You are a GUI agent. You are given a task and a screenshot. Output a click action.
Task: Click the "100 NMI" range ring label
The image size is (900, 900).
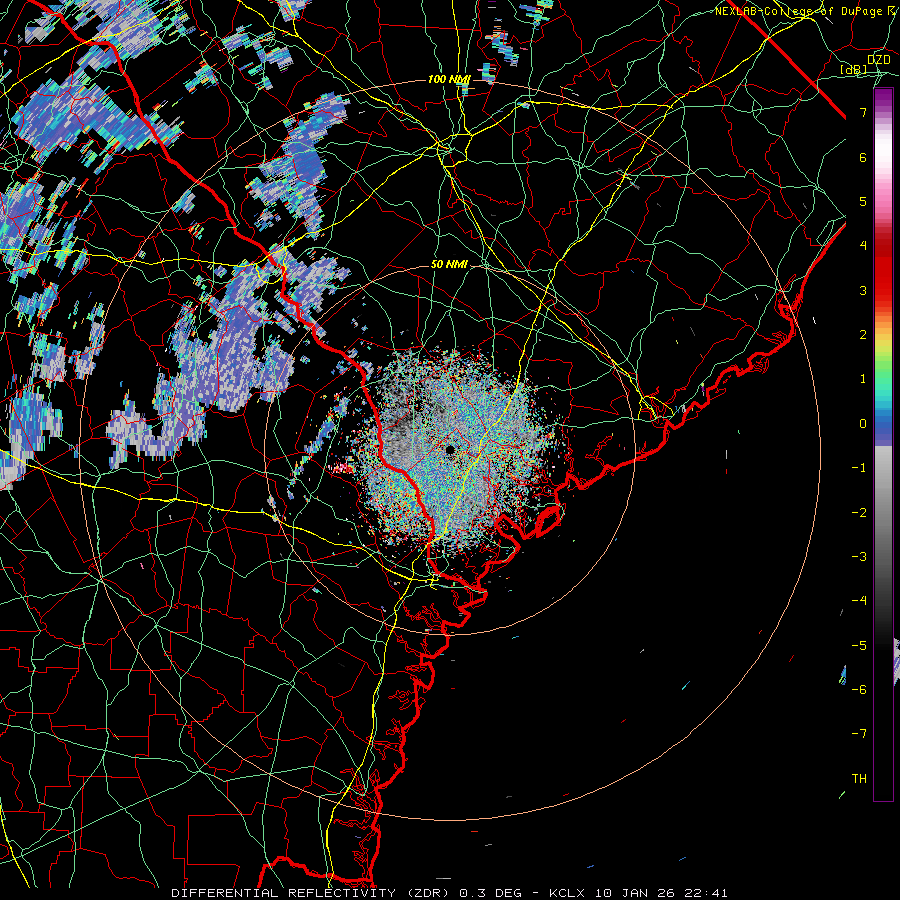click(448, 79)
